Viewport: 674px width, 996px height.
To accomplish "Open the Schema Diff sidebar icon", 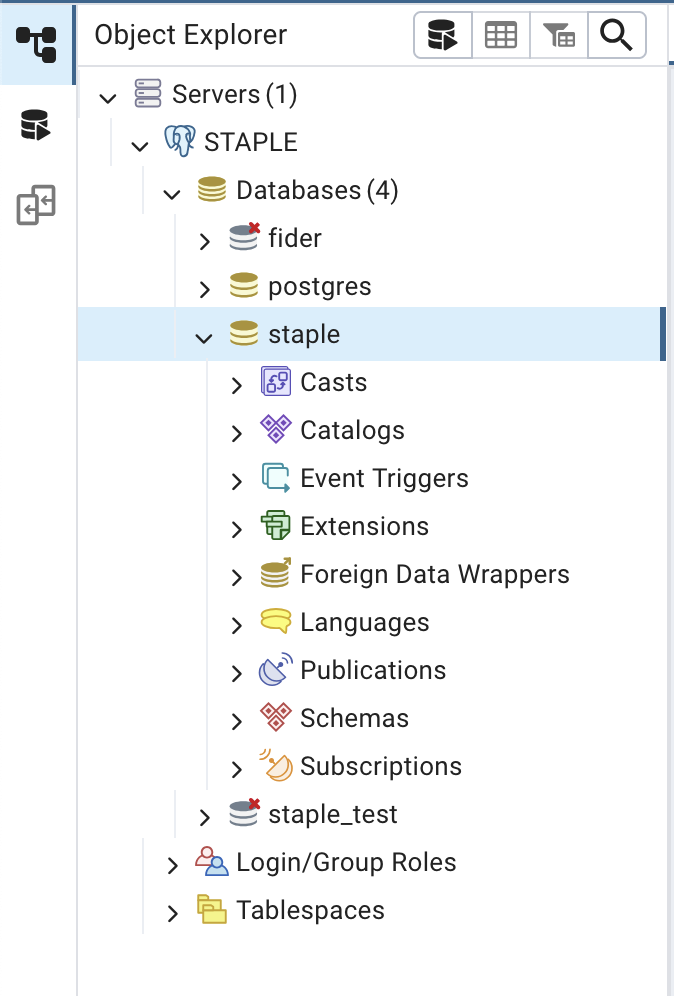I will (x=36, y=206).
